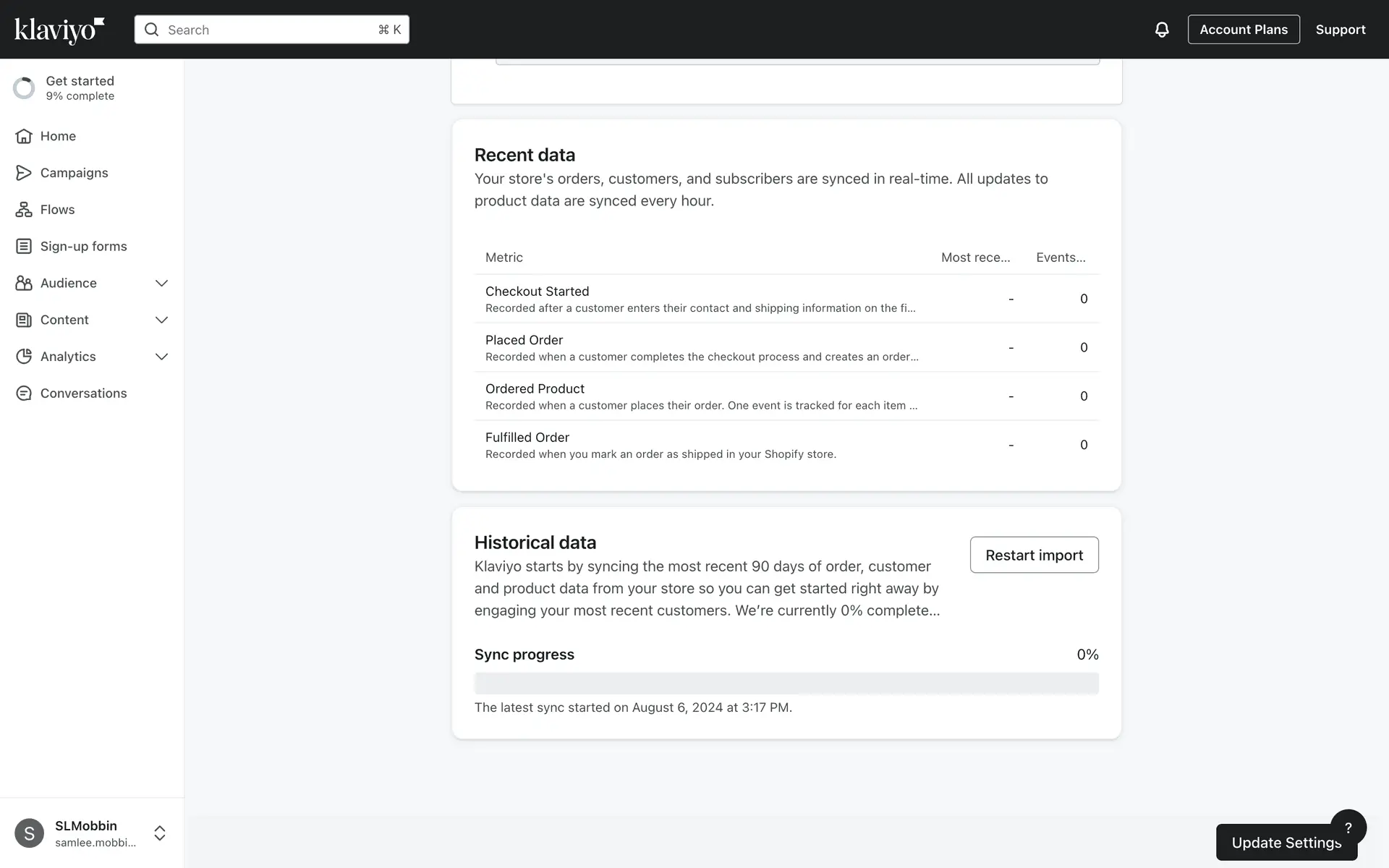The width and height of the screenshot is (1389, 868).
Task: Open notifications bell icon
Action: [x=1161, y=30]
